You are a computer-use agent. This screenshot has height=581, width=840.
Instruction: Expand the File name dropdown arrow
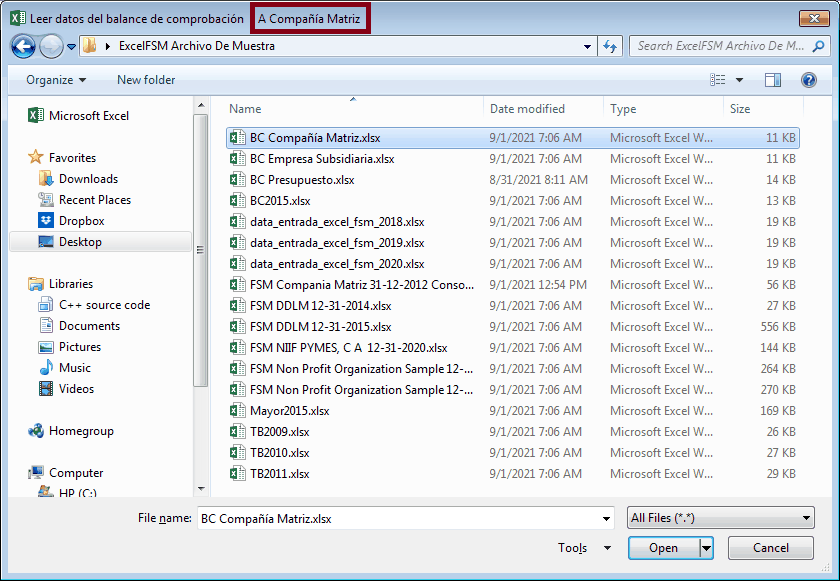click(x=606, y=518)
